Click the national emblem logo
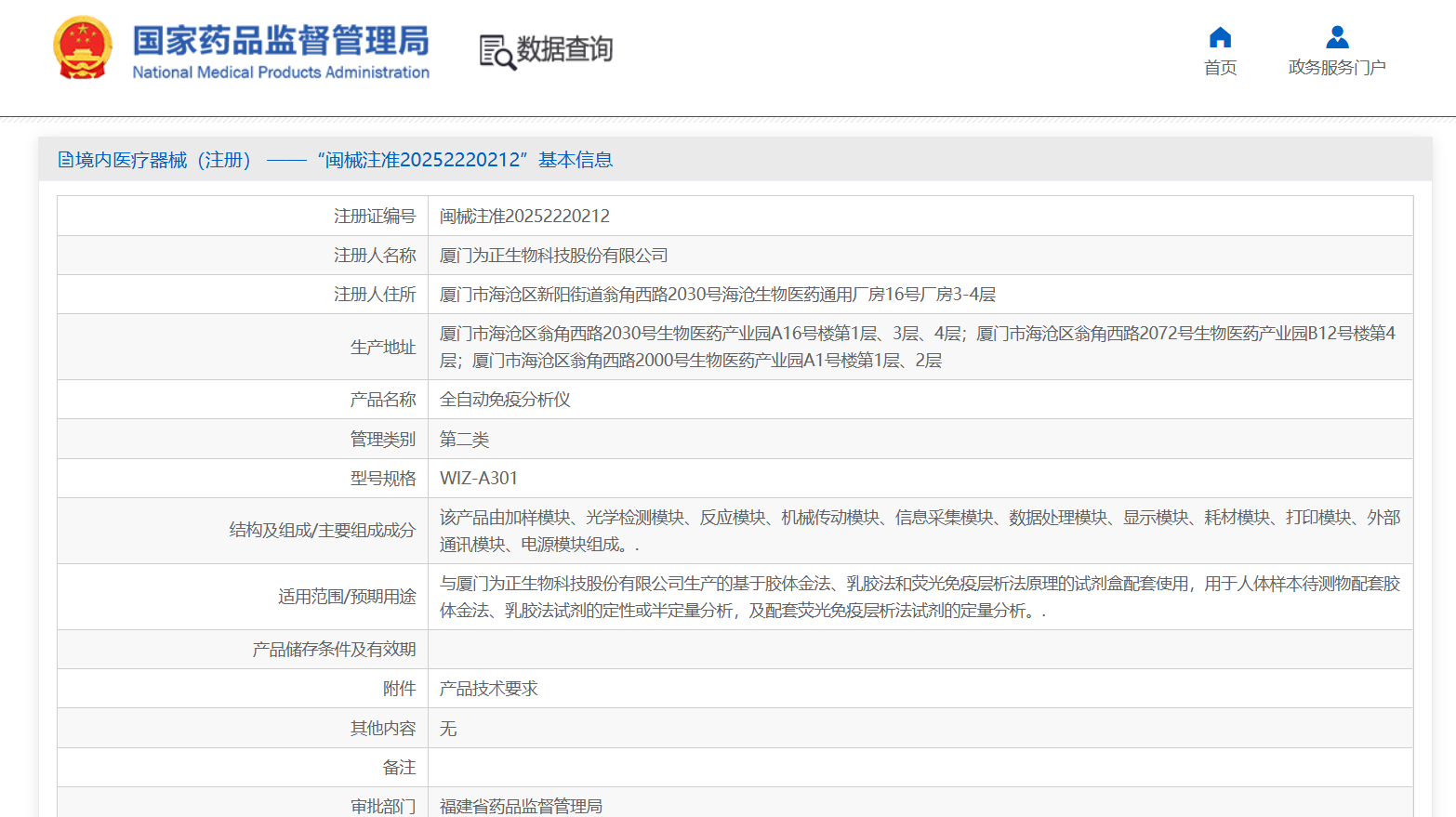 click(83, 48)
